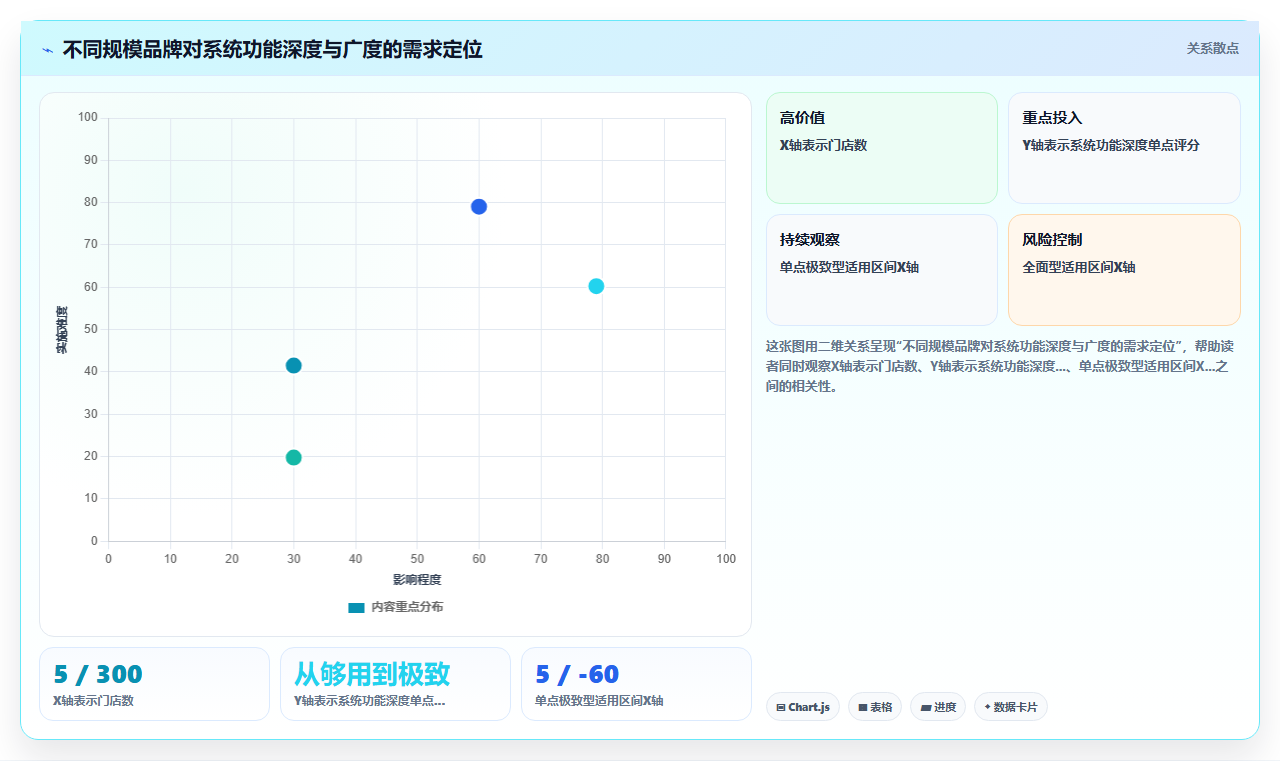This screenshot has height=761, width=1280.
Task: Click the Y轴表示系统功能深度单点… stat caption
Action: pyautogui.click(x=370, y=701)
